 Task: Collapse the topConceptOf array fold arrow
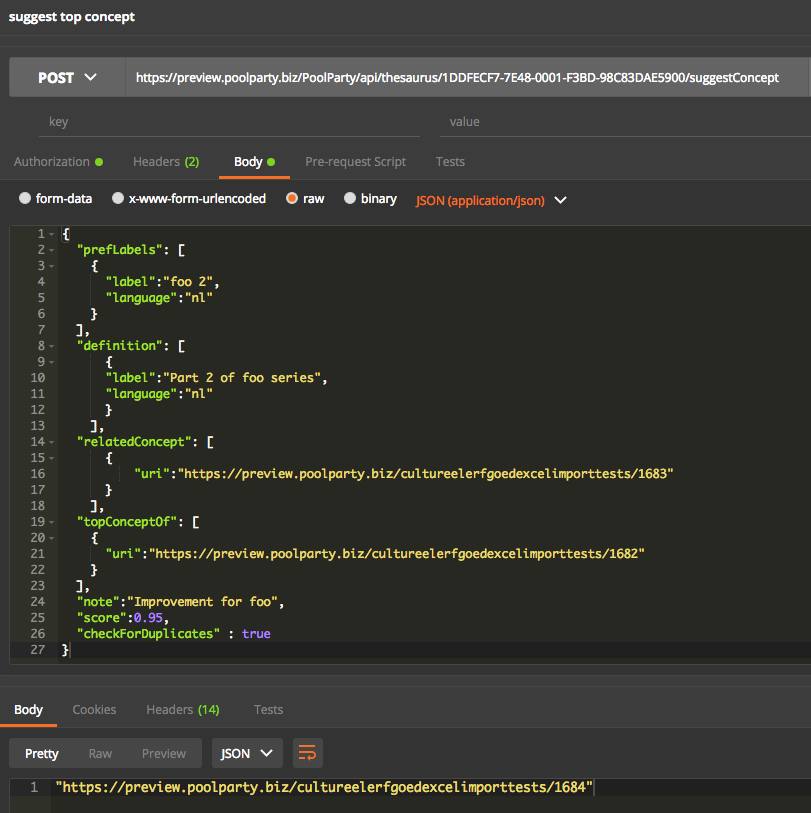click(x=51, y=522)
